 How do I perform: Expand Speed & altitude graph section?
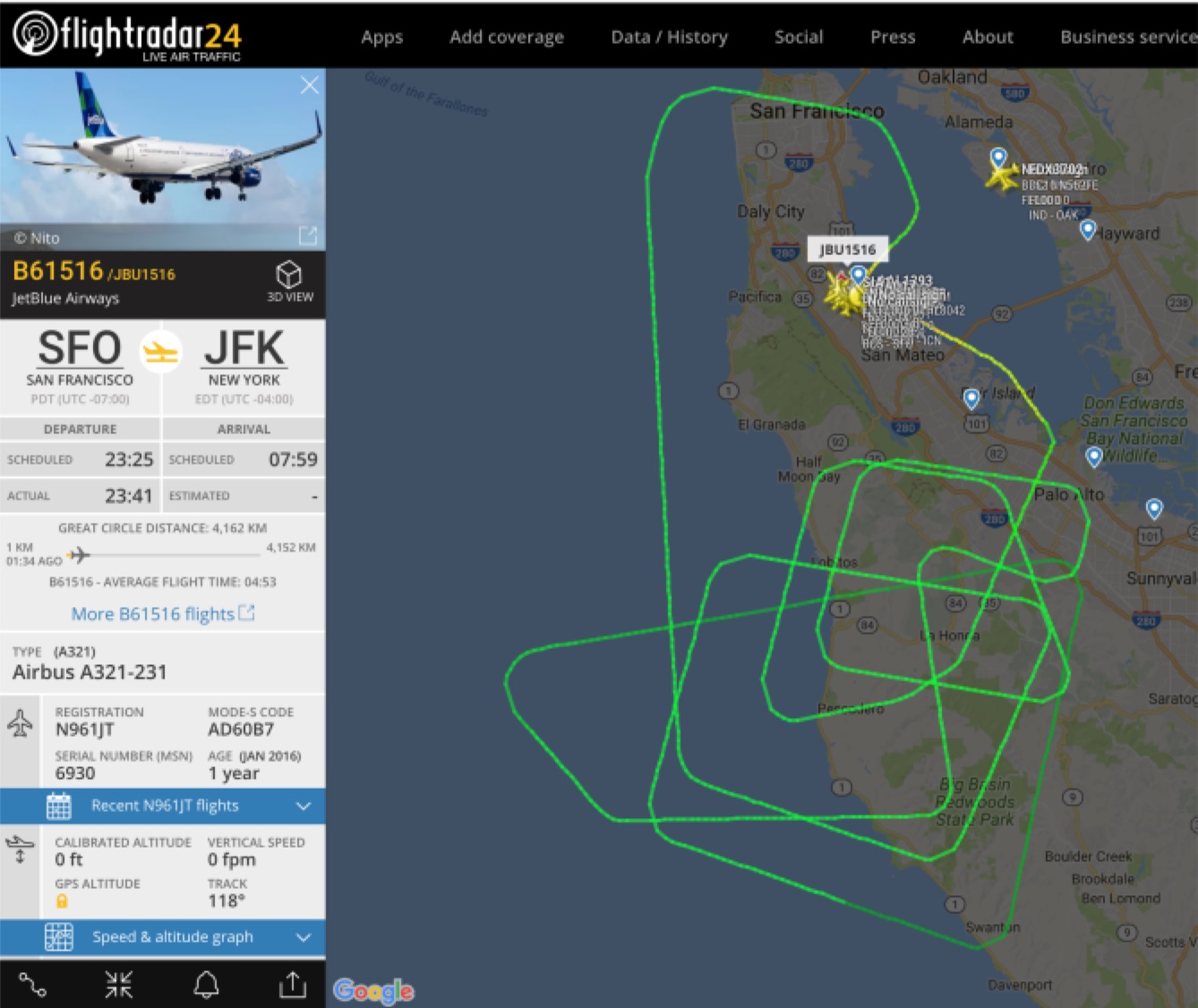(x=163, y=937)
